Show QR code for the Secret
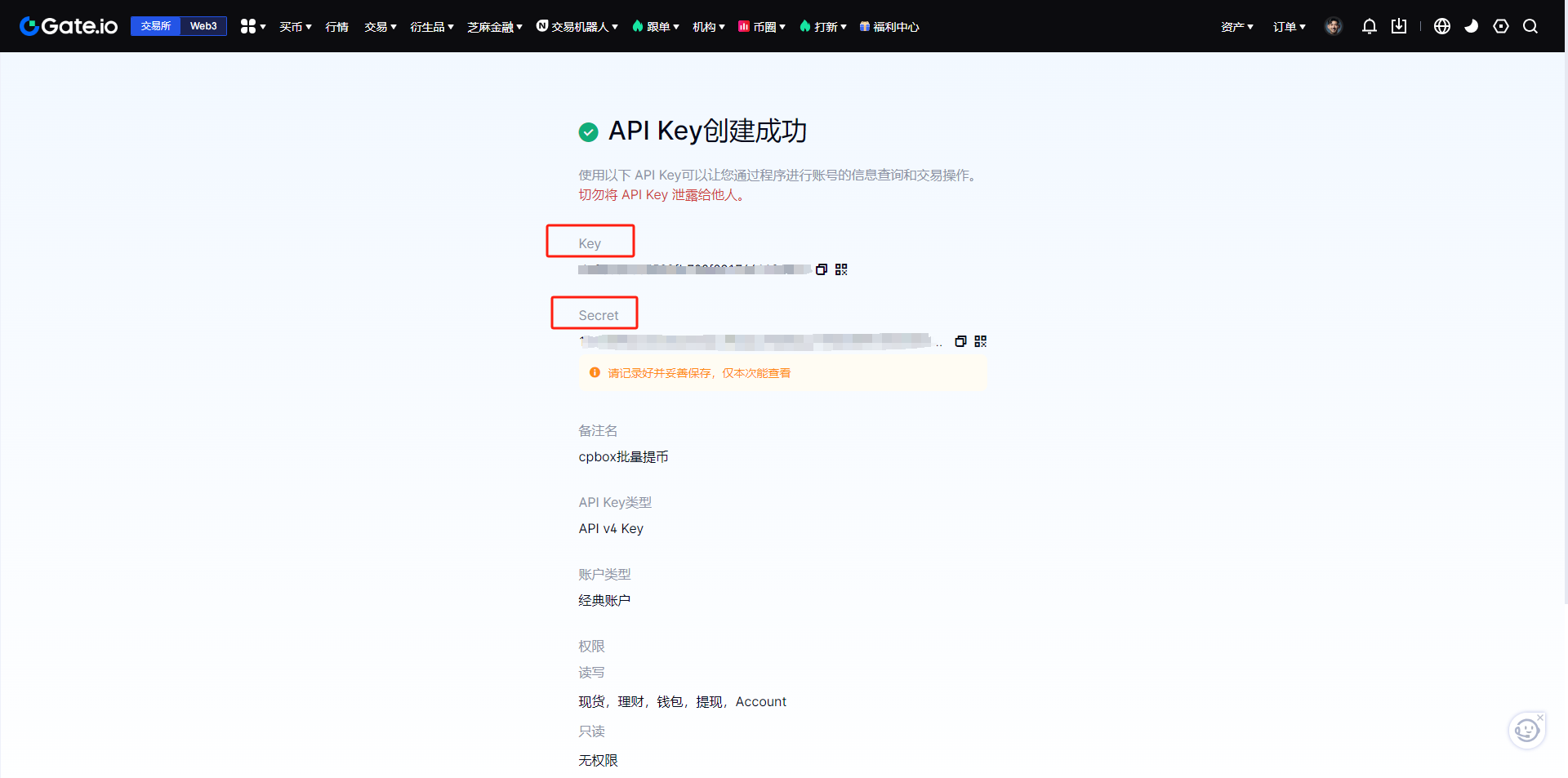 pyautogui.click(x=981, y=341)
